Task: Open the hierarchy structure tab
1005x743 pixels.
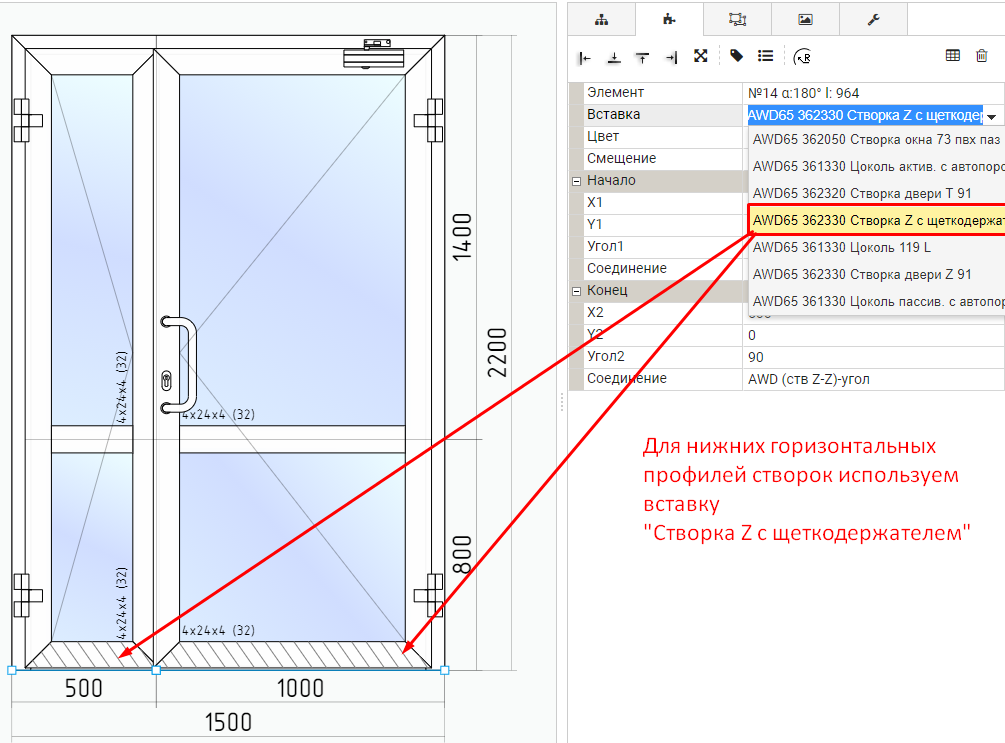Action: [601, 20]
